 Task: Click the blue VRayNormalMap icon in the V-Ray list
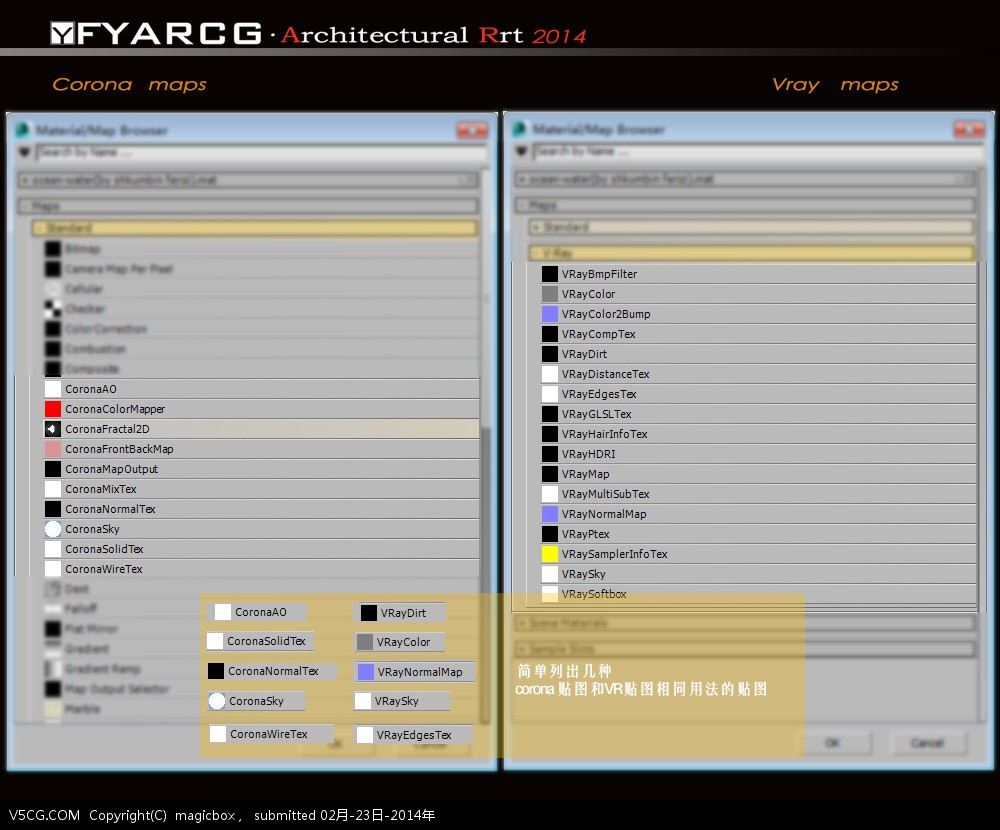coord(550,514)
